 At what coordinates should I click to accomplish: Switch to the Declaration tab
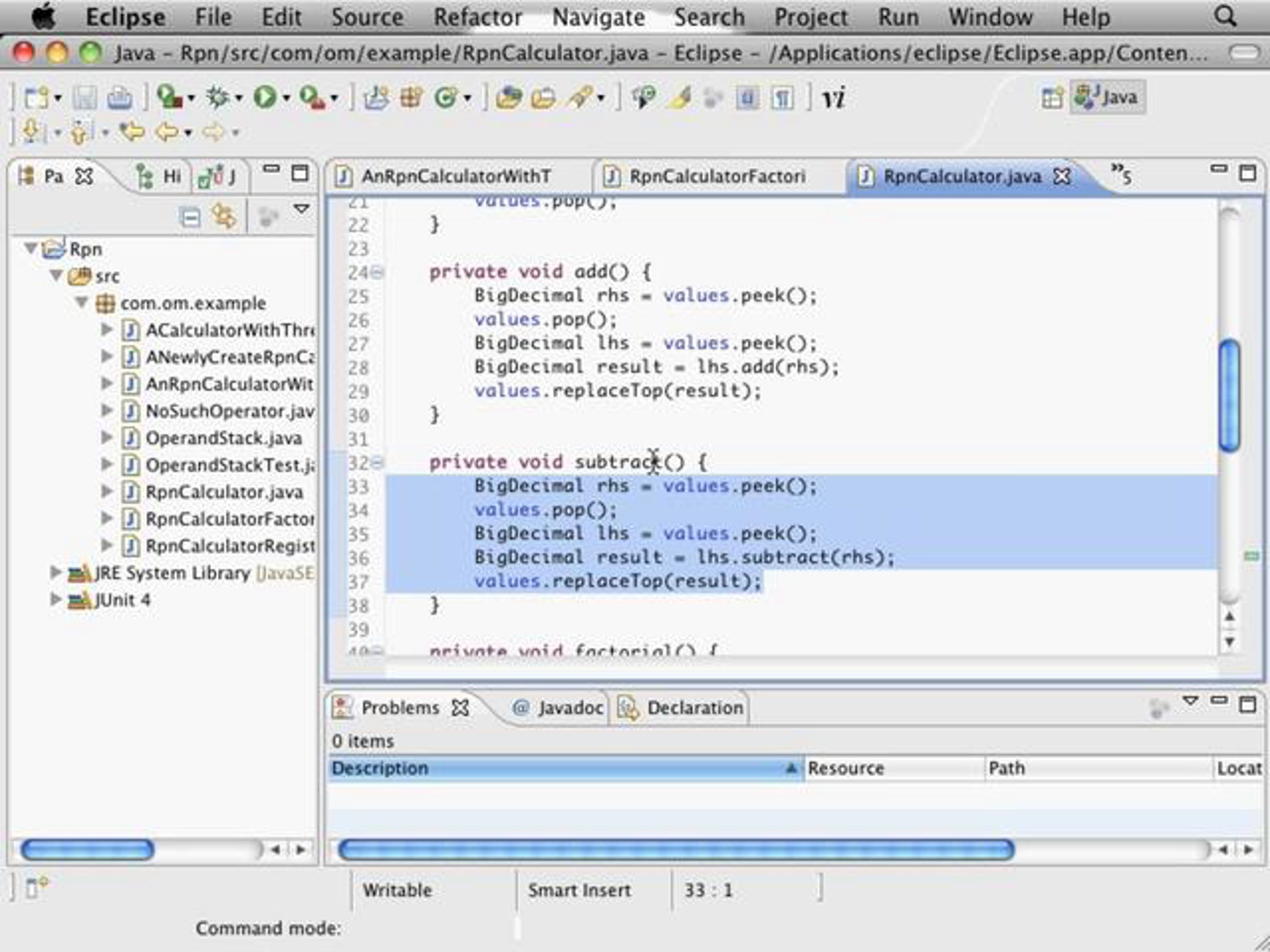tap(682, 708)
